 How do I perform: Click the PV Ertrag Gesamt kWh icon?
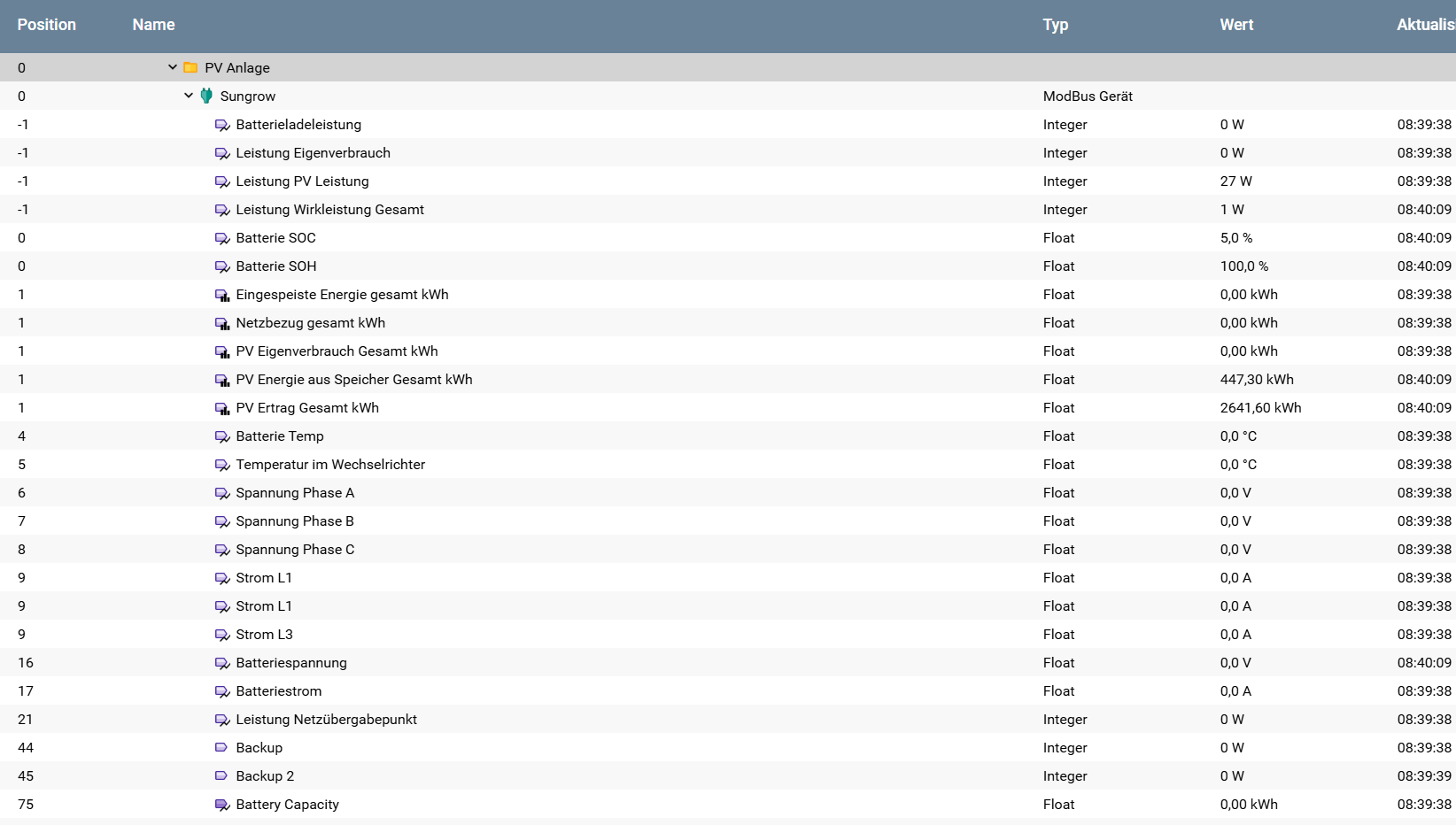[x=222, y=408]
